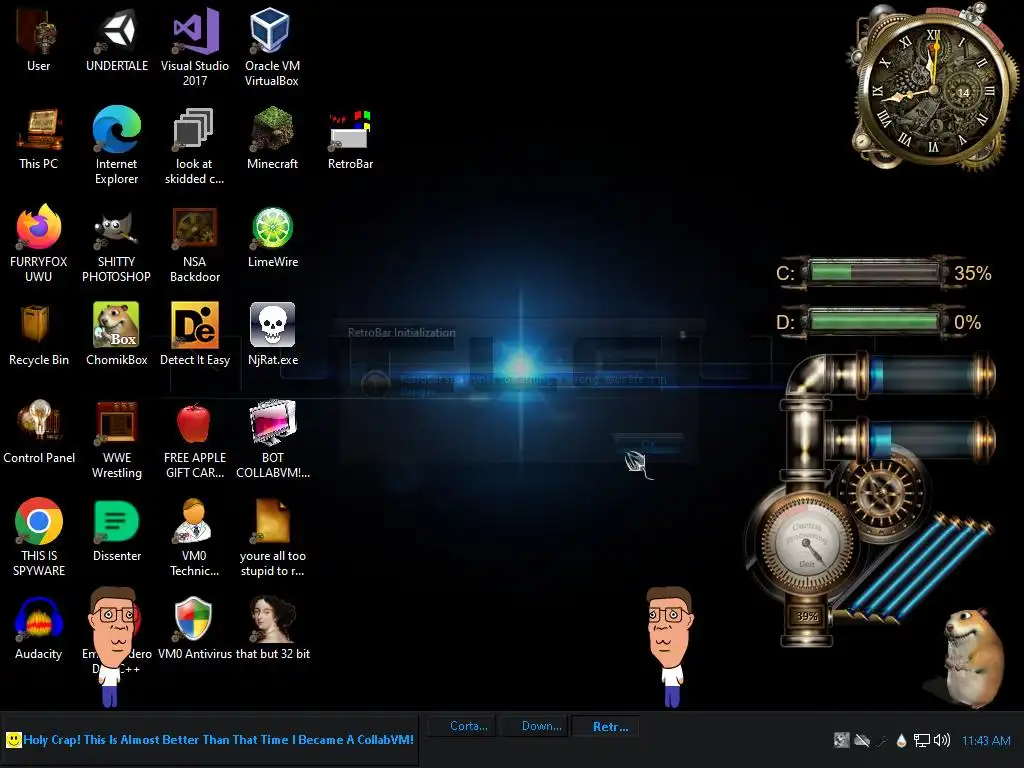Select the NjRat.exe skull icon
The image size is (1024, 768).
[272, 334]
